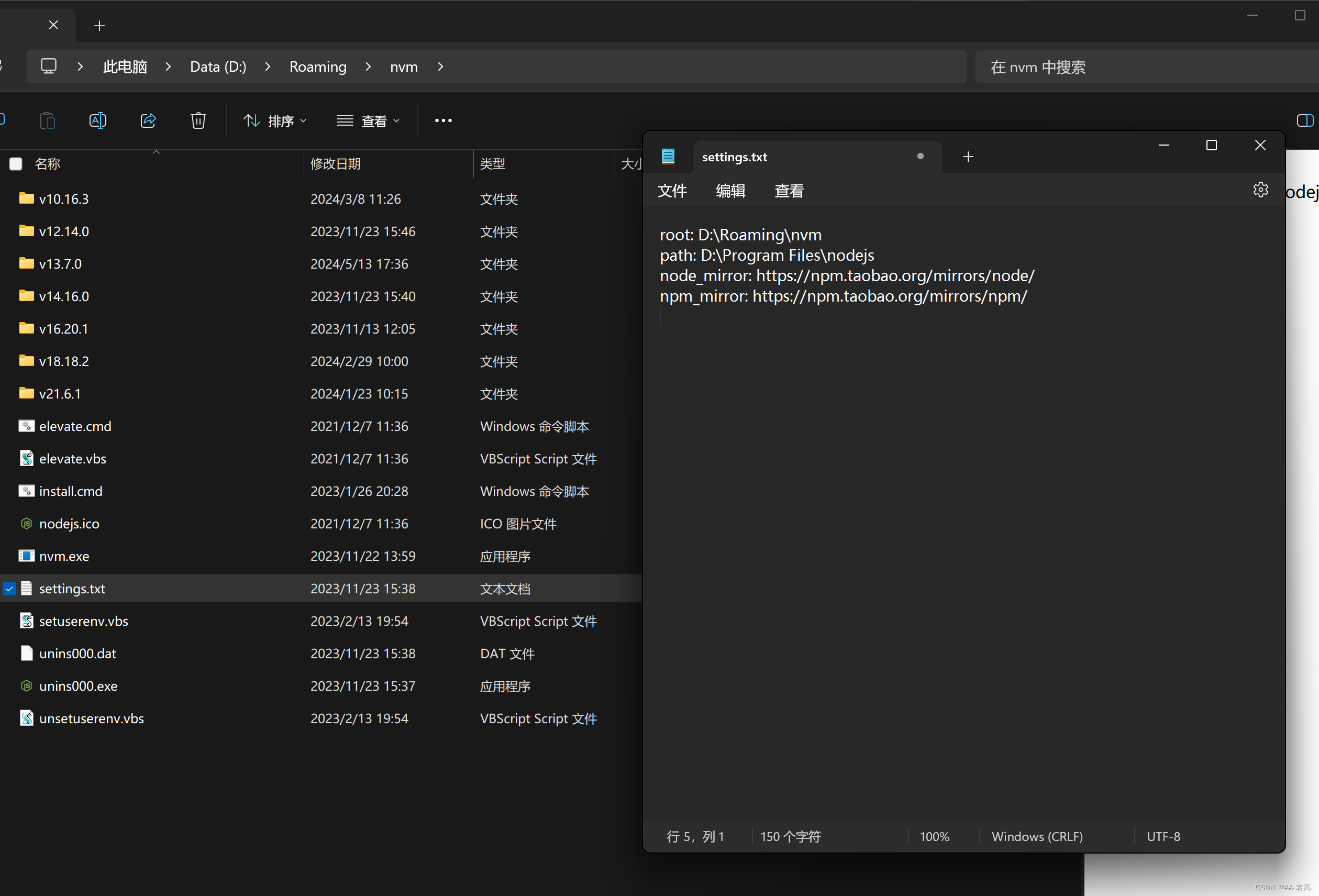Navigate to Roaming via the breadcrumb
Screen dimensions: 1319x896
[x=317, y=67]
